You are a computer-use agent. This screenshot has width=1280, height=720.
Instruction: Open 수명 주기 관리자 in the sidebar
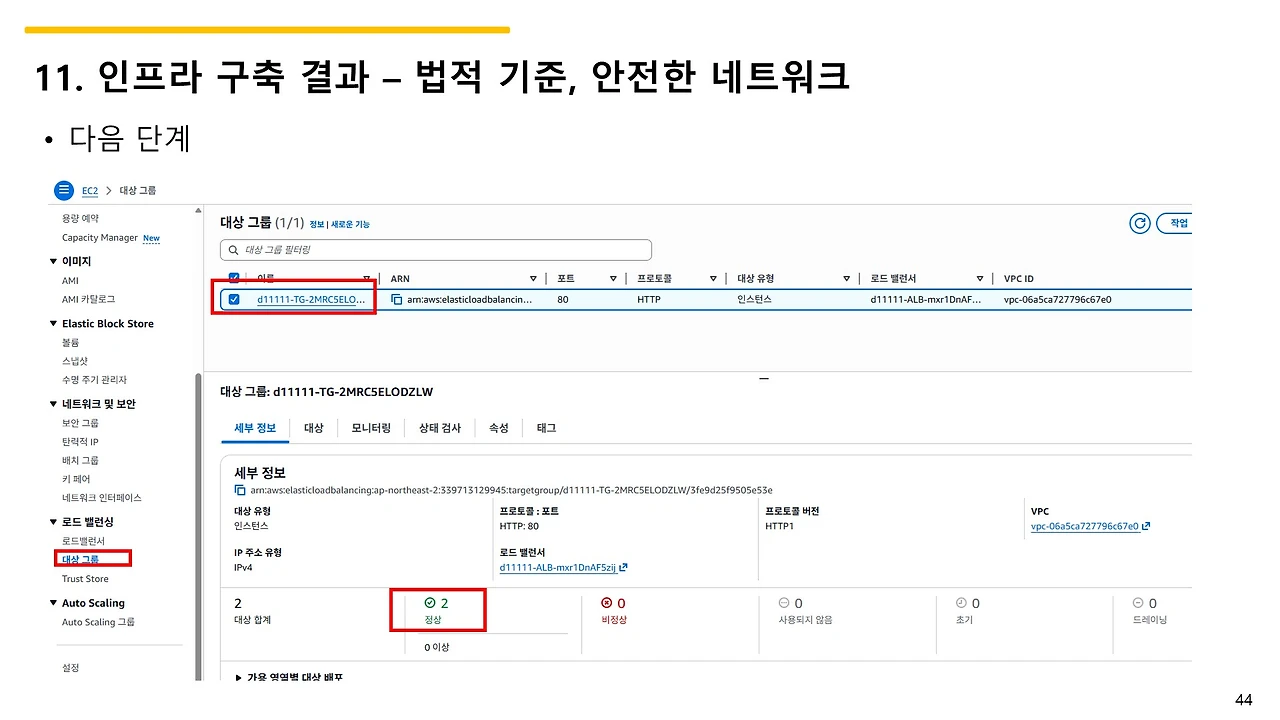coord(94,380)
